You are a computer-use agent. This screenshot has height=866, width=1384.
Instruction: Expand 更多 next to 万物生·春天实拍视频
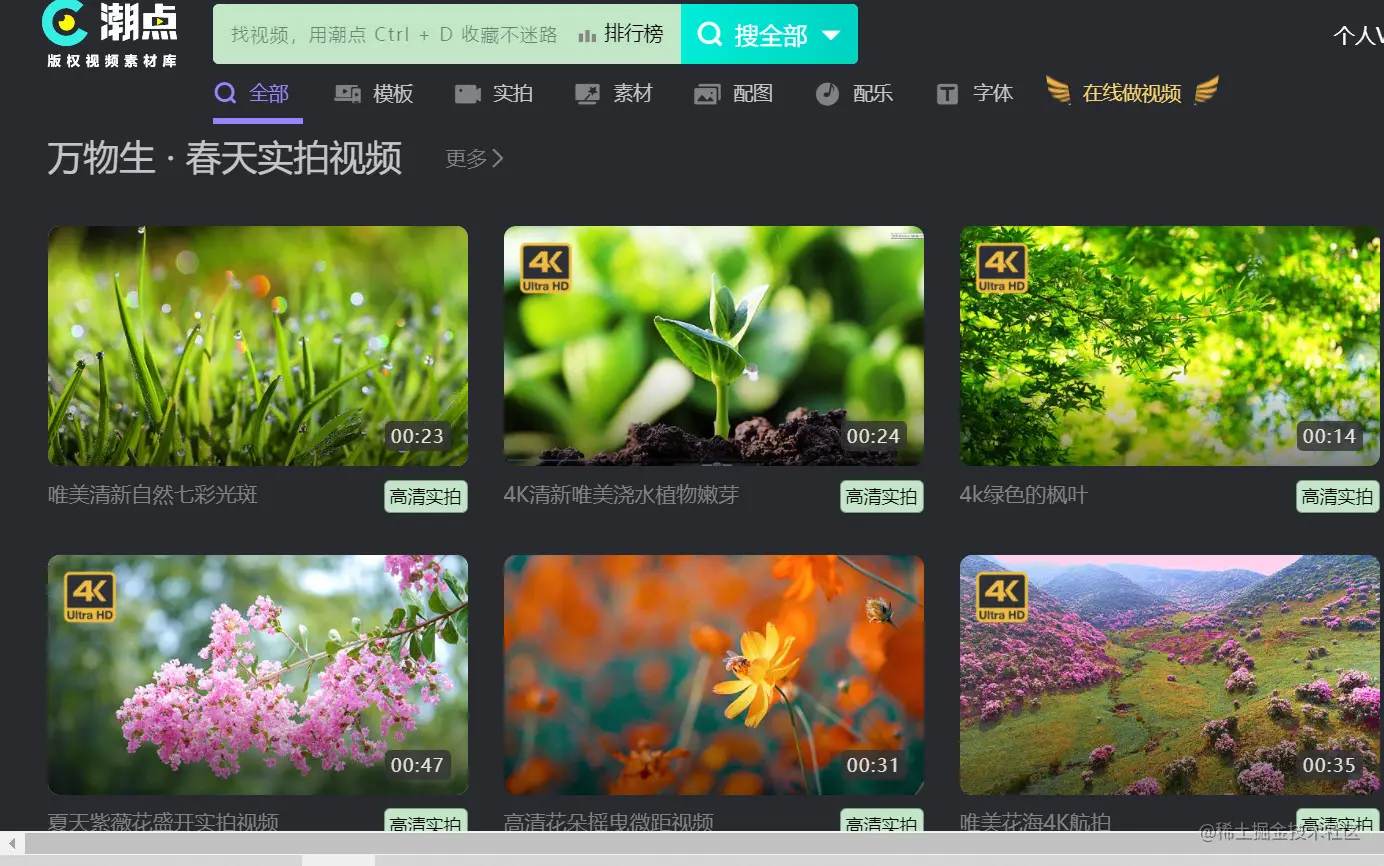coord(473,159)
